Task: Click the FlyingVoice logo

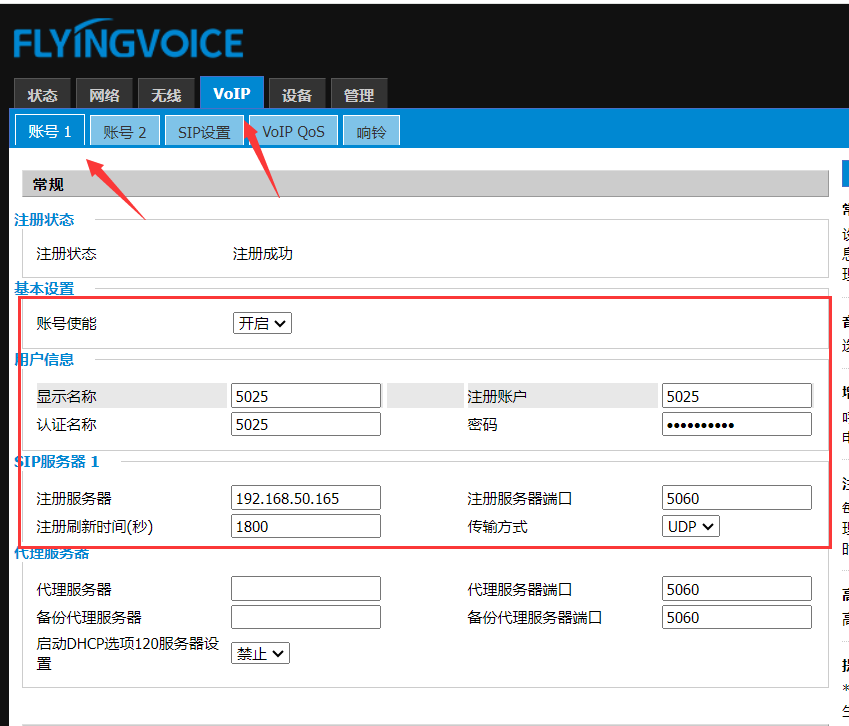Action: point(128,43)
